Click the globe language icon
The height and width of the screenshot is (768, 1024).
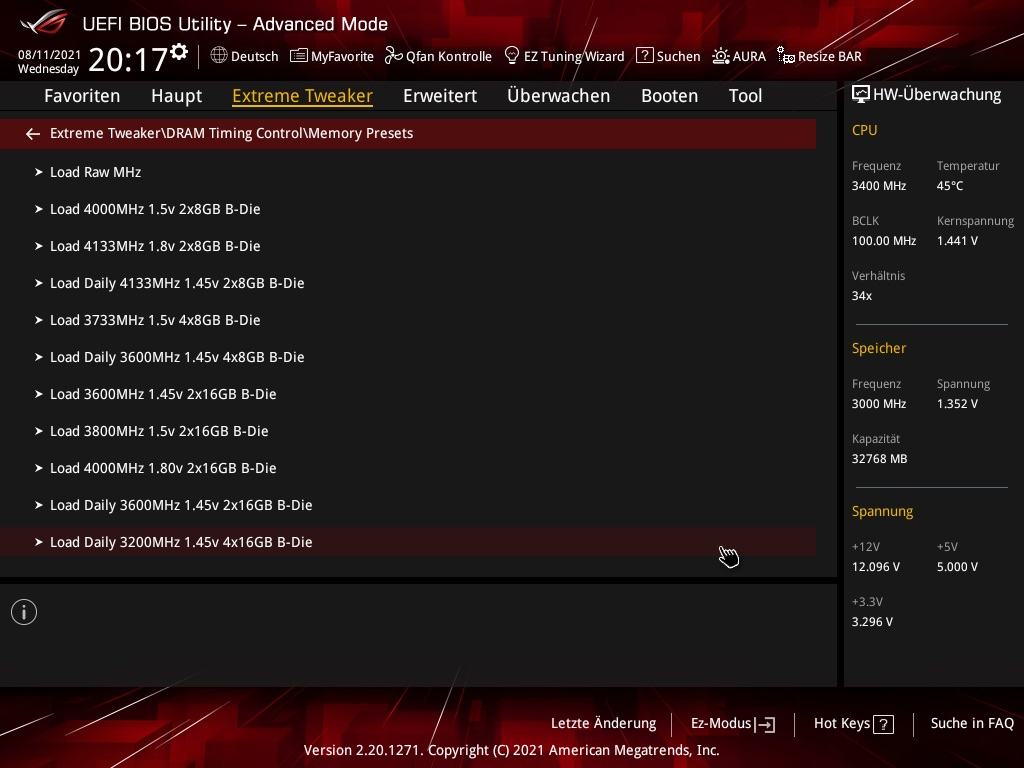[219, 56]
